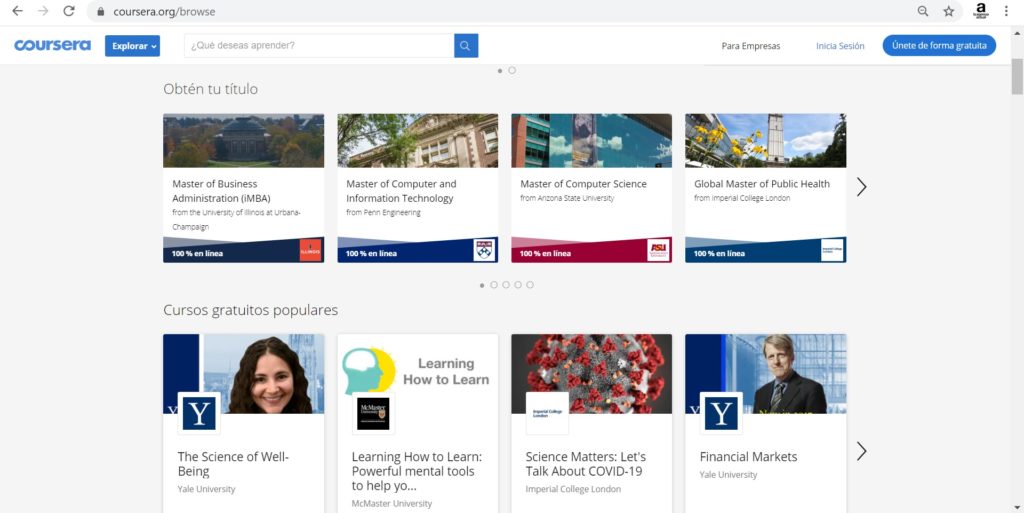Click the browser forward arrow
1024x513 pixels.
coord(43,11)
